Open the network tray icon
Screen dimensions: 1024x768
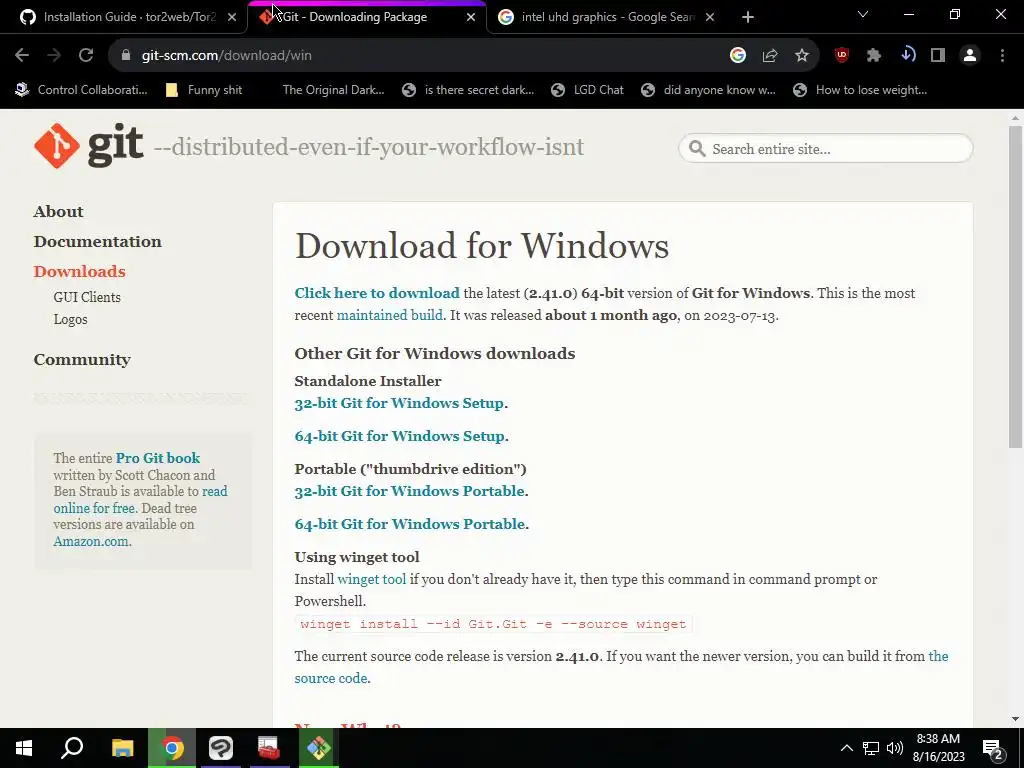[871, 748]
